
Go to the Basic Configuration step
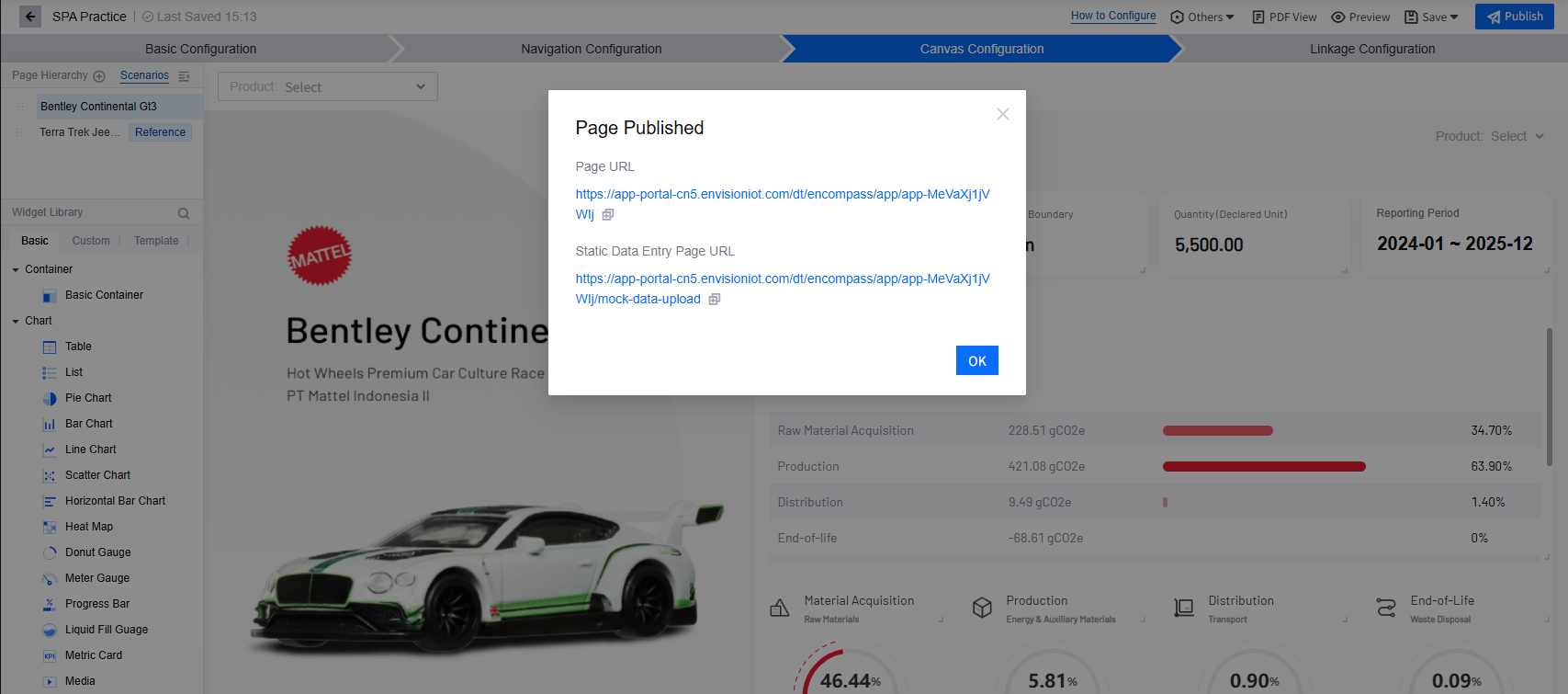pyautogui.click(x=200, y=49)
